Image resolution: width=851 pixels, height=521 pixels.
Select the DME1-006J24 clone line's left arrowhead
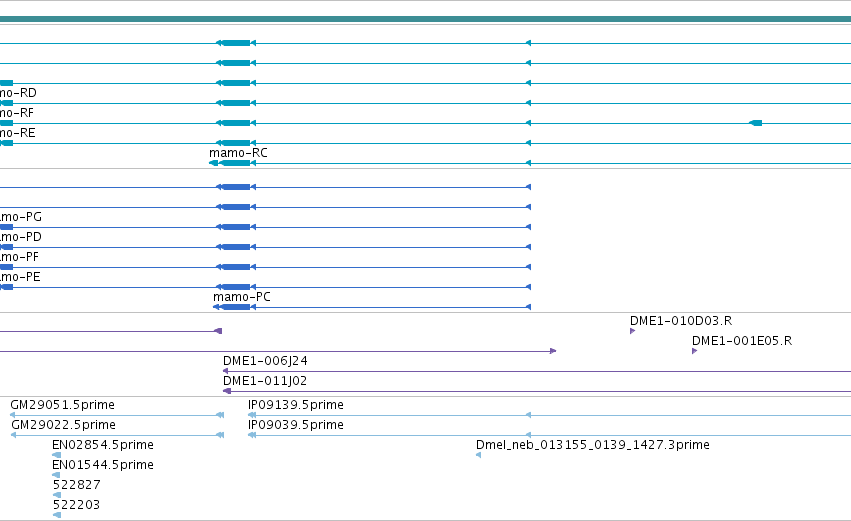225,371
